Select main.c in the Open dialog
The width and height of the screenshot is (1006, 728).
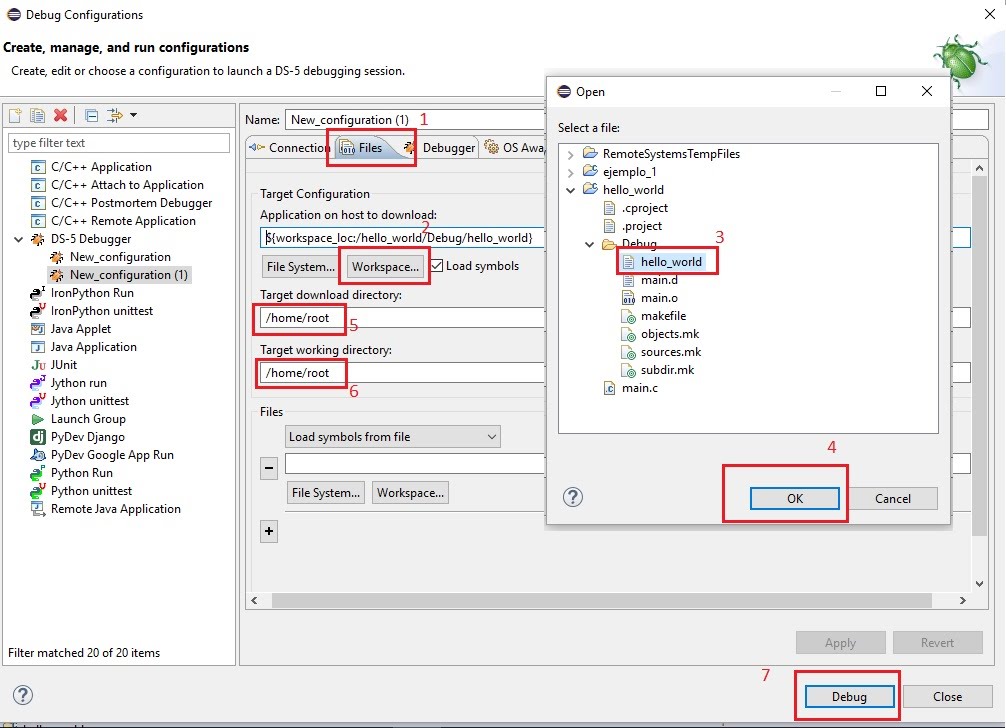pos(639,388)
